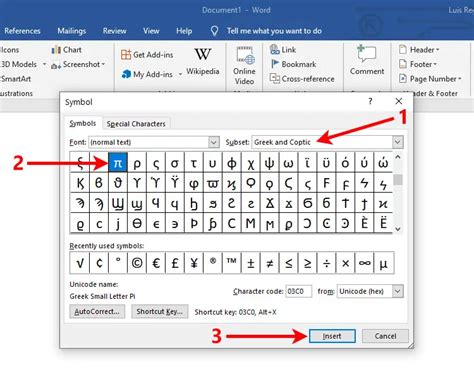Open the References ribbon tab
This screenshot has height=379, width=474.
click(x=22, y=31)
